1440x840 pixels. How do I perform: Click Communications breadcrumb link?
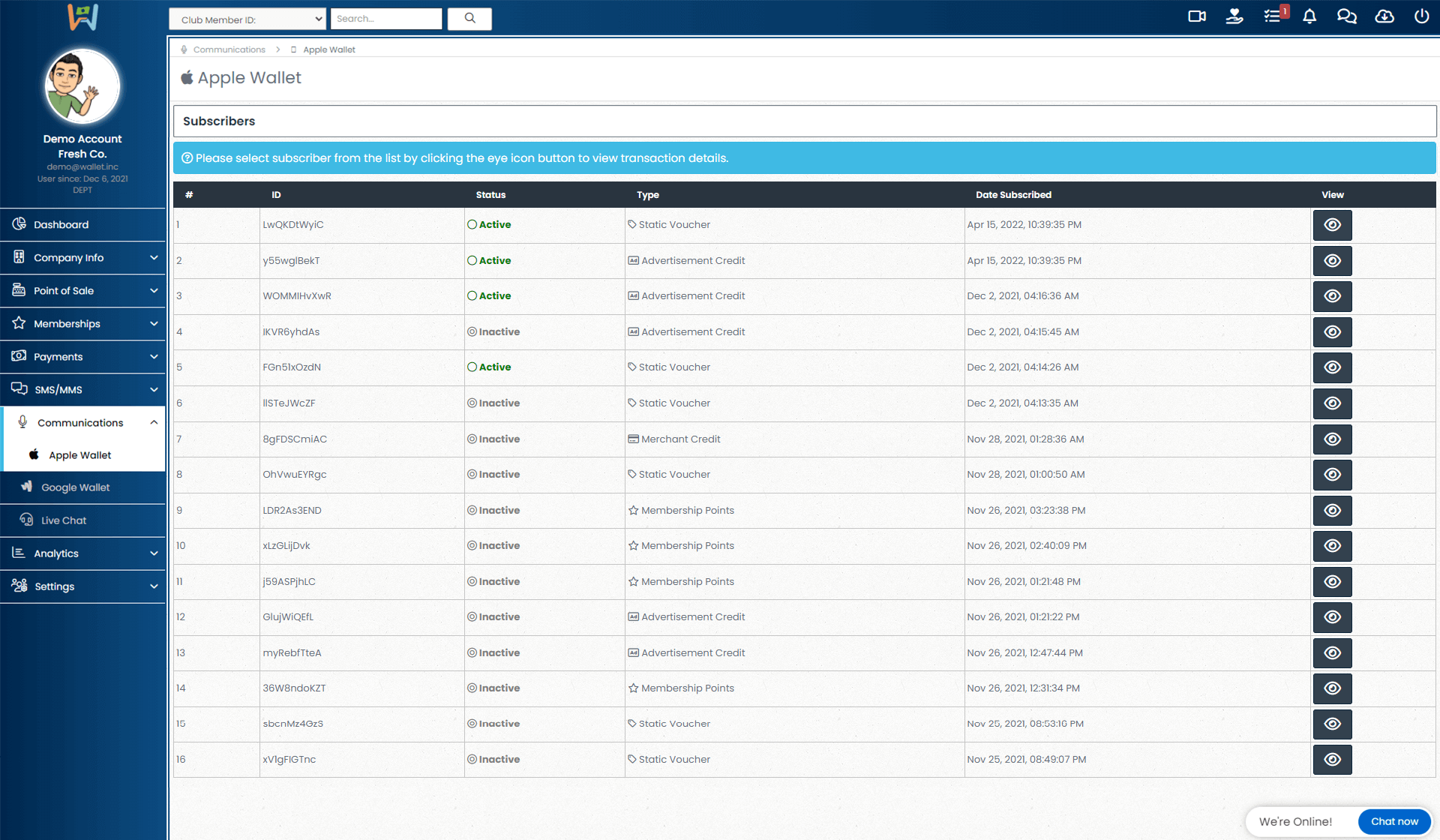click(x=229, y=49)
